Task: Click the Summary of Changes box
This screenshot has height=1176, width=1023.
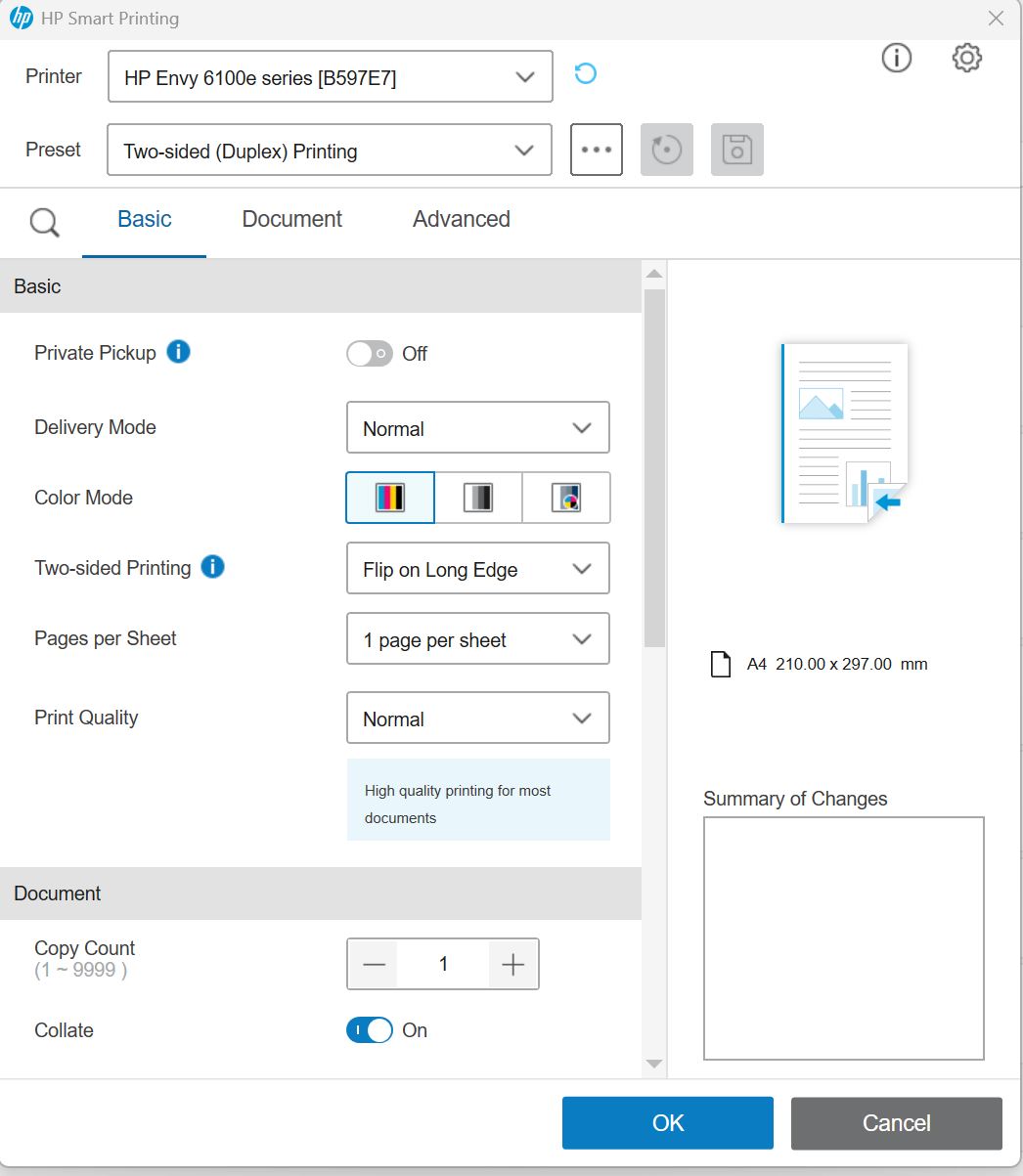Action: (844, 938)
